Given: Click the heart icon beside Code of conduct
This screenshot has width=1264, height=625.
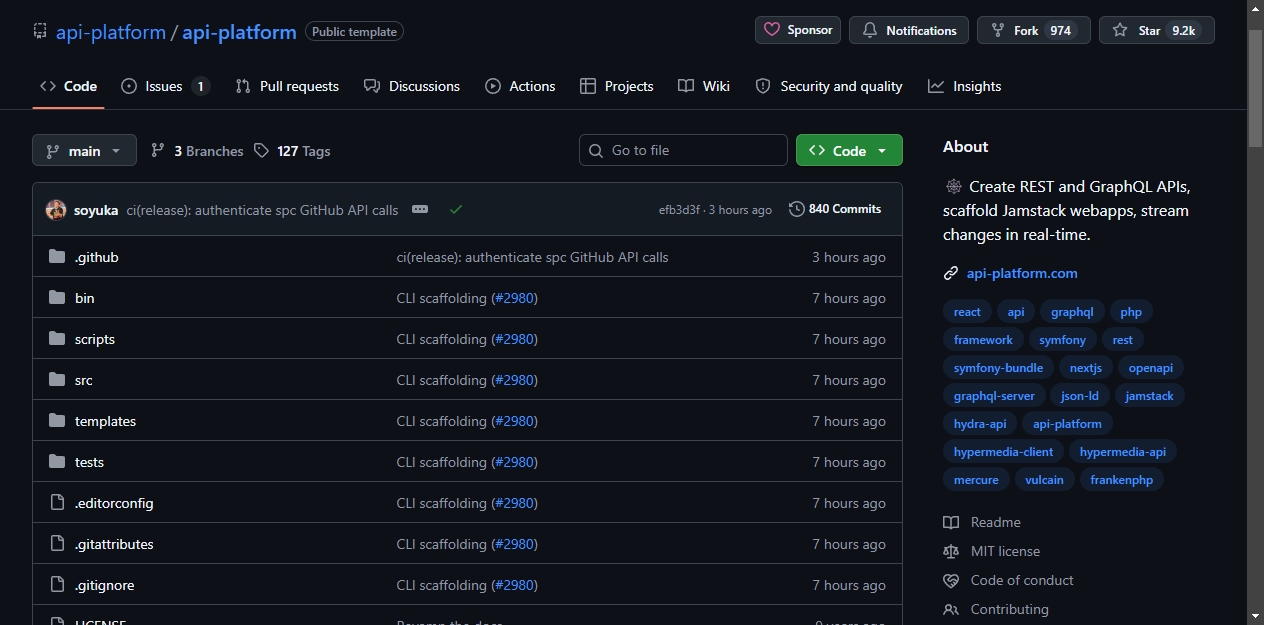Looking at the screenshot, I should tap(951, 580).
